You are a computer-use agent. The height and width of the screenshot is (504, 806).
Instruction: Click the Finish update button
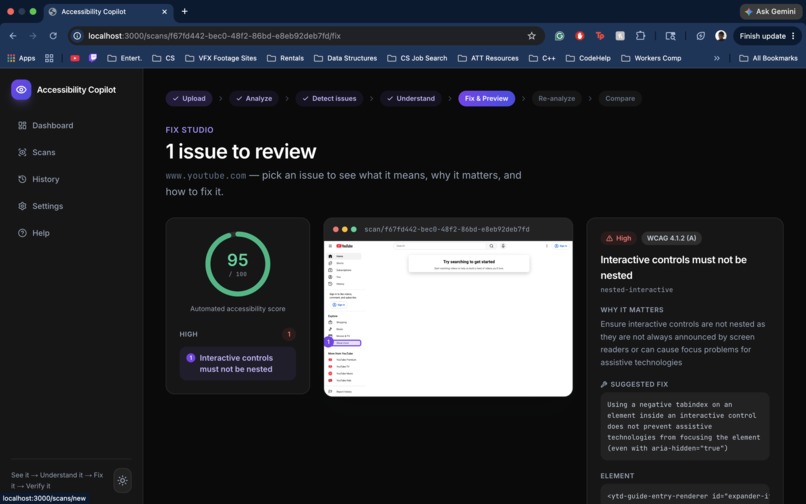click(767, 36)
